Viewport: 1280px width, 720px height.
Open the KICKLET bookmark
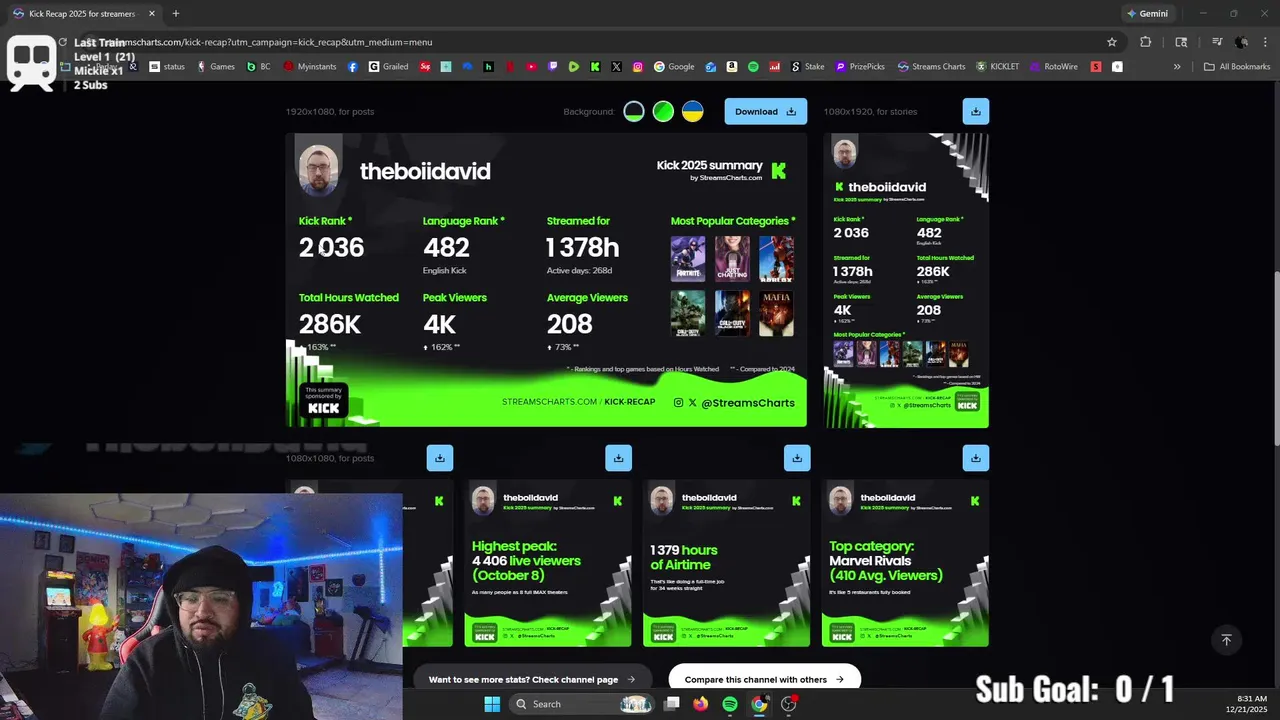[998, 67]
